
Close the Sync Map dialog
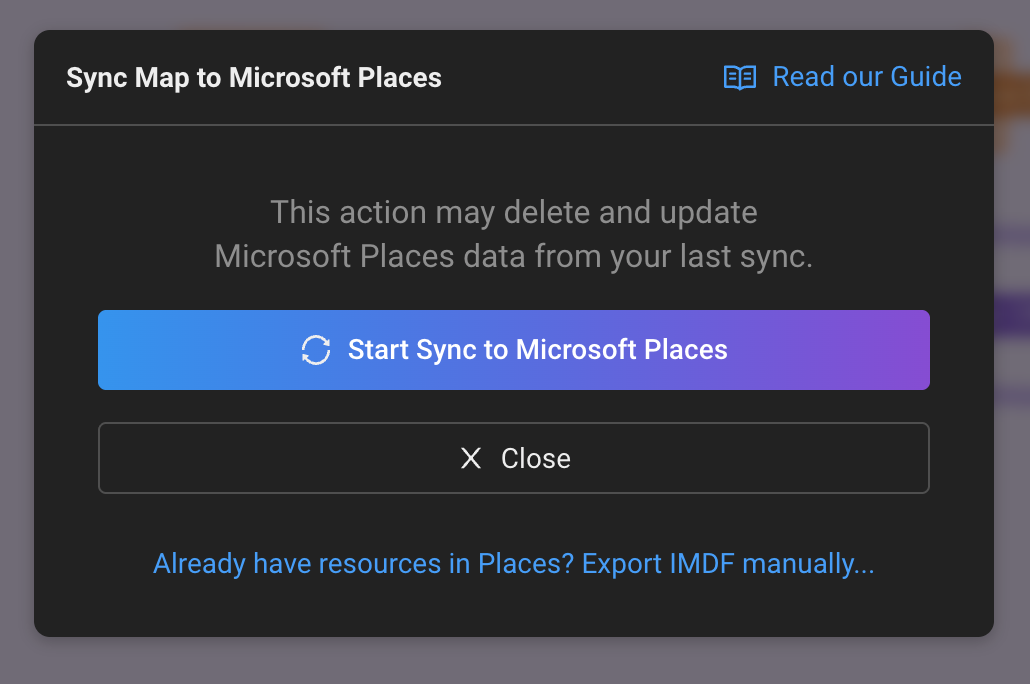[513, 458]
